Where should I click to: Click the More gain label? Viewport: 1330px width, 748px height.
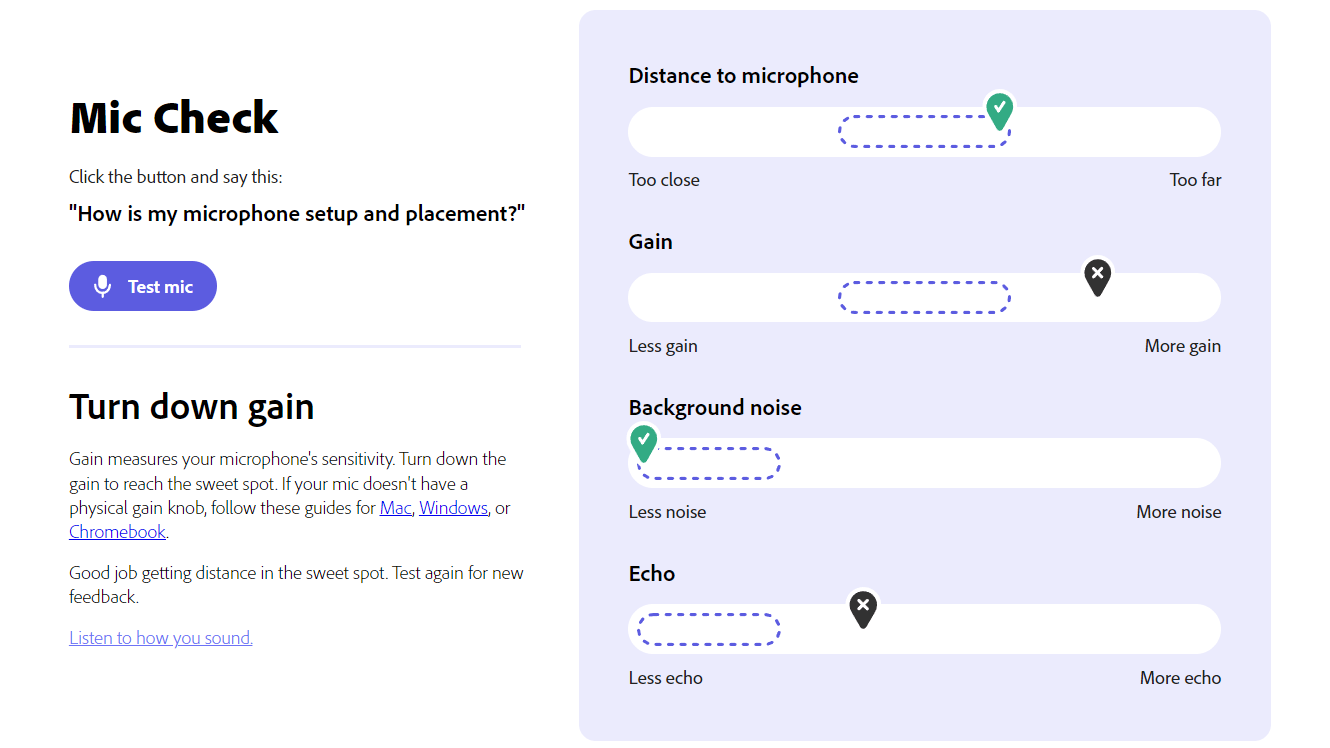(1182, 346)
